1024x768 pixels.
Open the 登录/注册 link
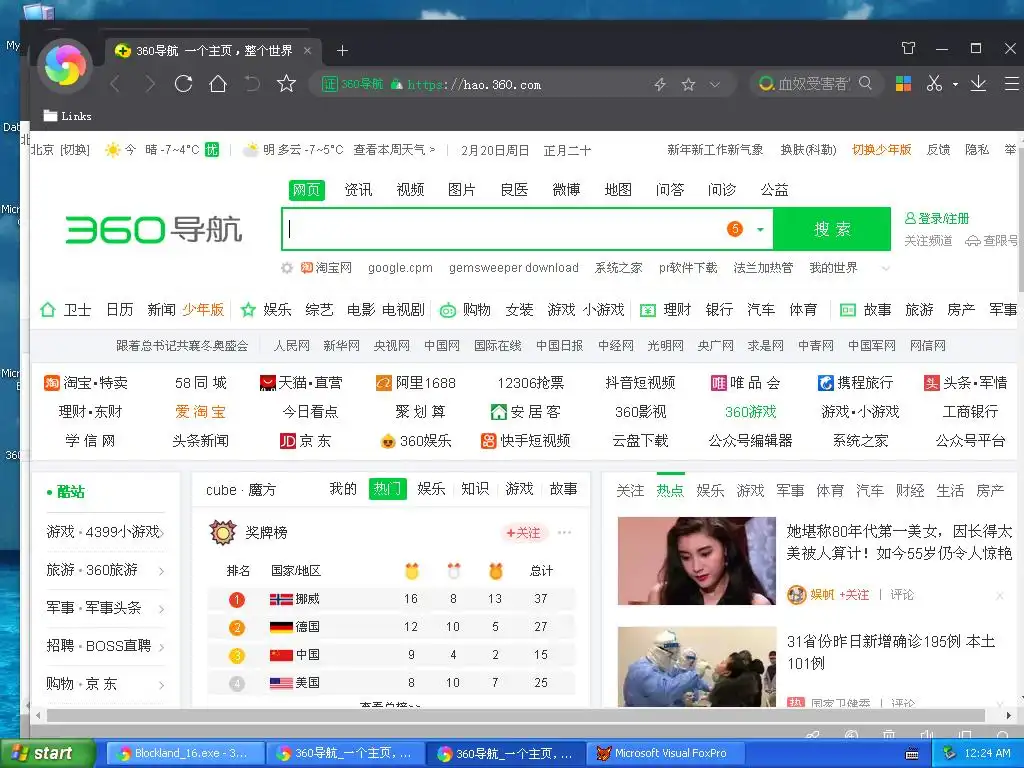(937, 218)
